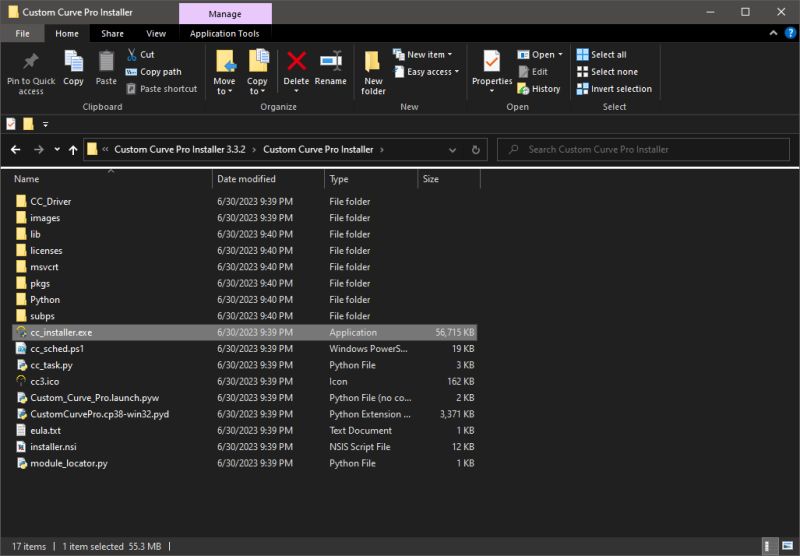Image resolution: width=800 pixels, height=556 pixels.
Task: Refresh the current folder view
Action: [476, 149]
